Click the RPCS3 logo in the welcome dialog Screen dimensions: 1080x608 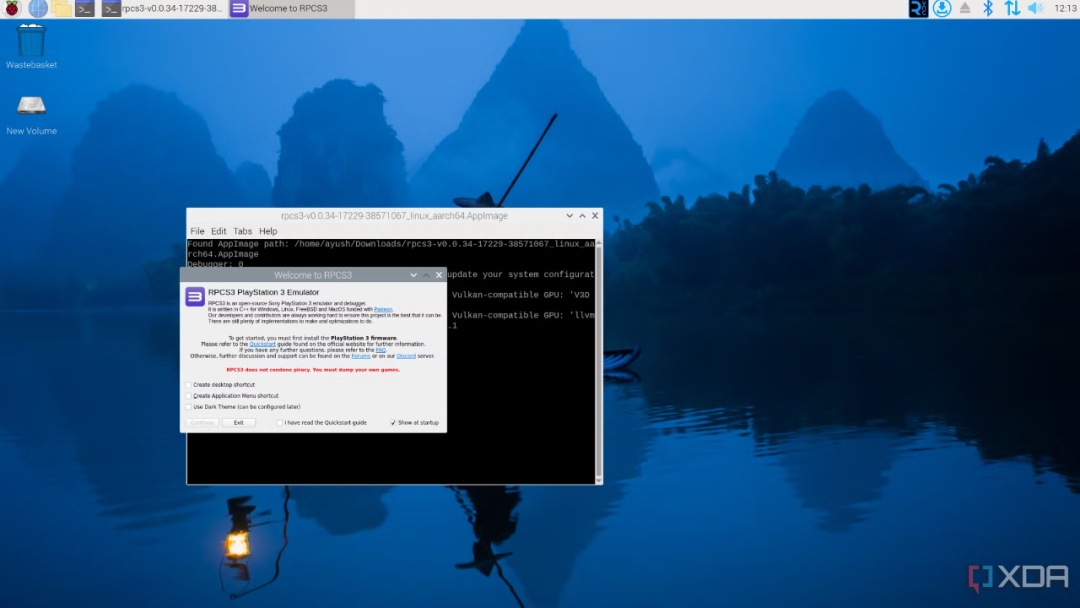click(195, 297)
